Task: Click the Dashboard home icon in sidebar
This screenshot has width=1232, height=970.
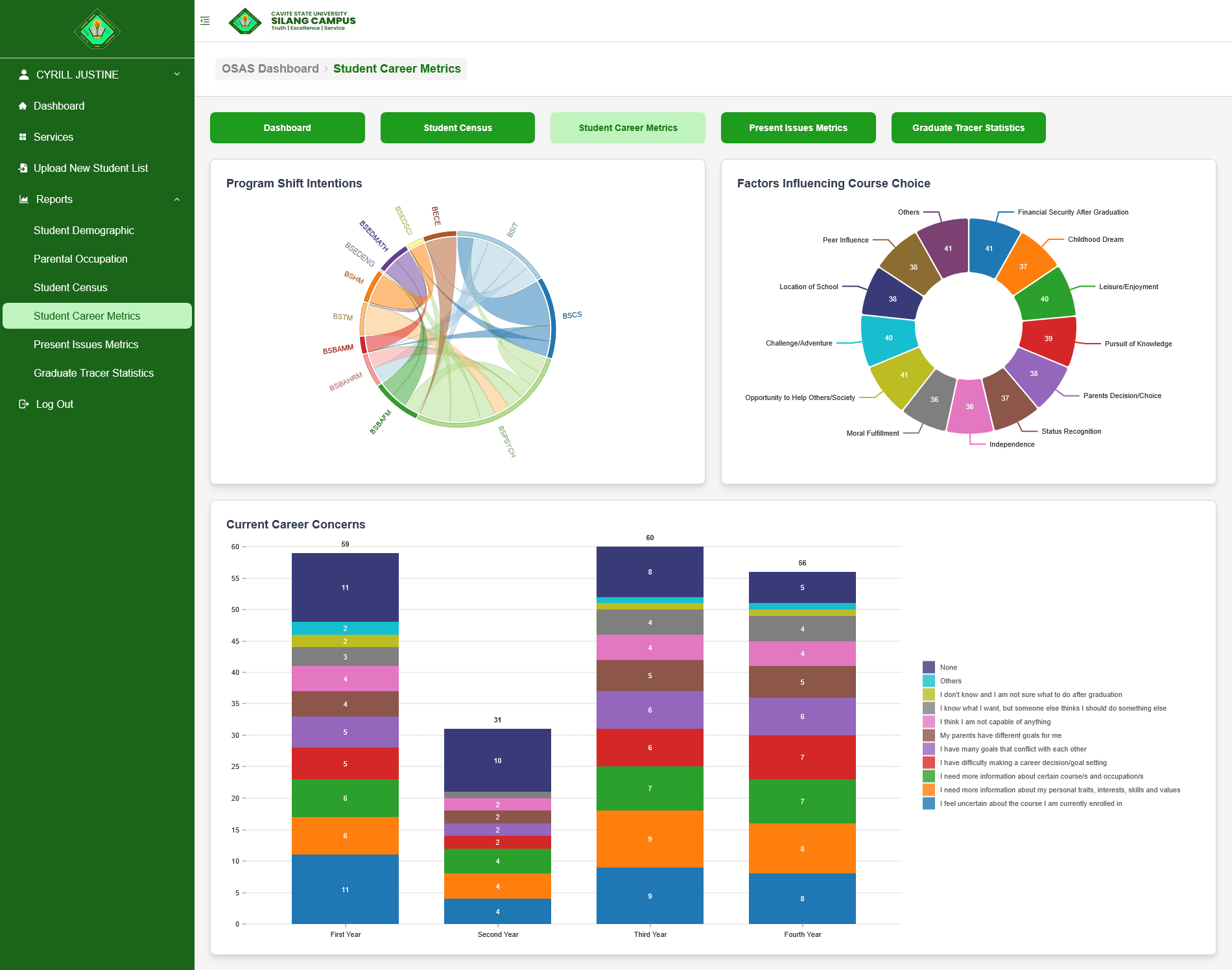Action: pyautogui.click(x=23, y=106)
